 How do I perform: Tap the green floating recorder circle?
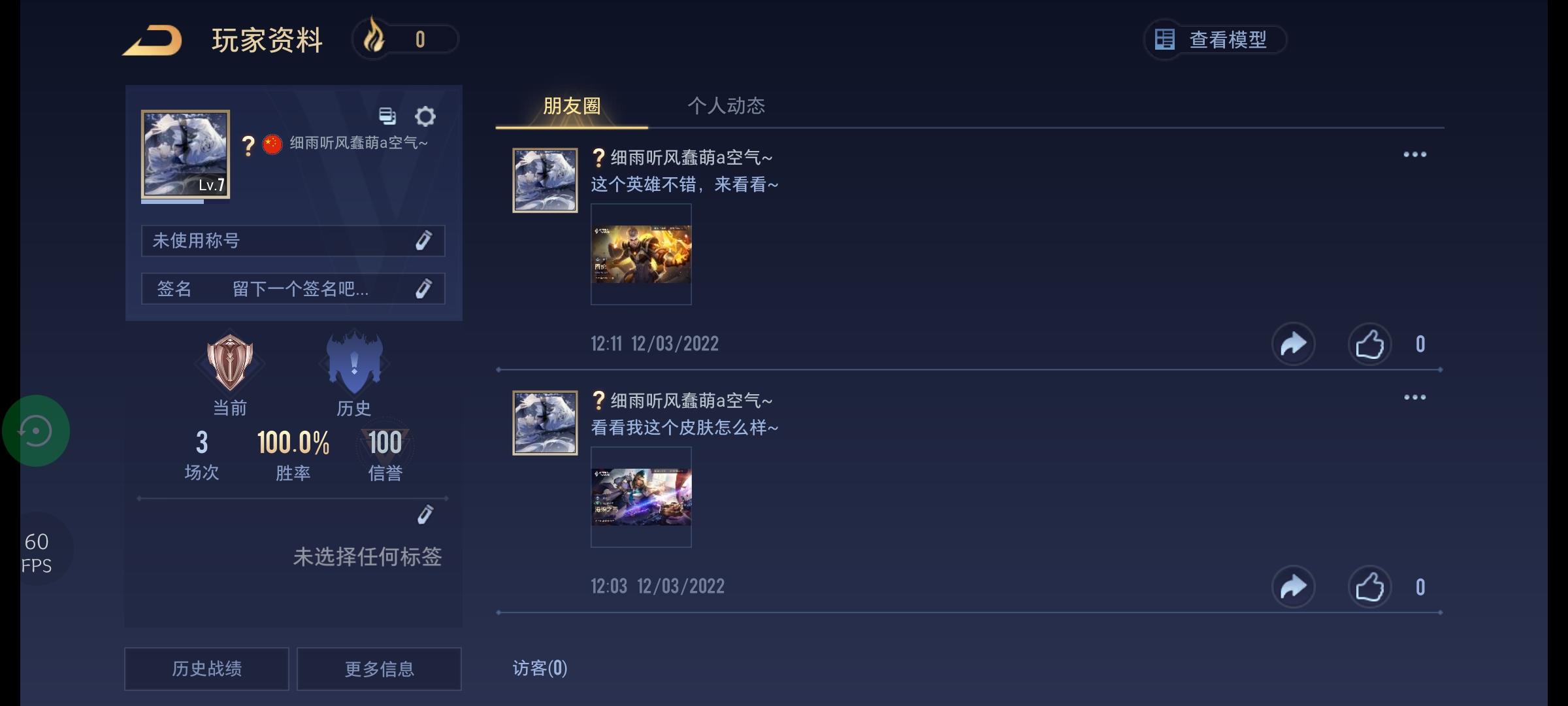pyautogui.click(x=36, y=431)
